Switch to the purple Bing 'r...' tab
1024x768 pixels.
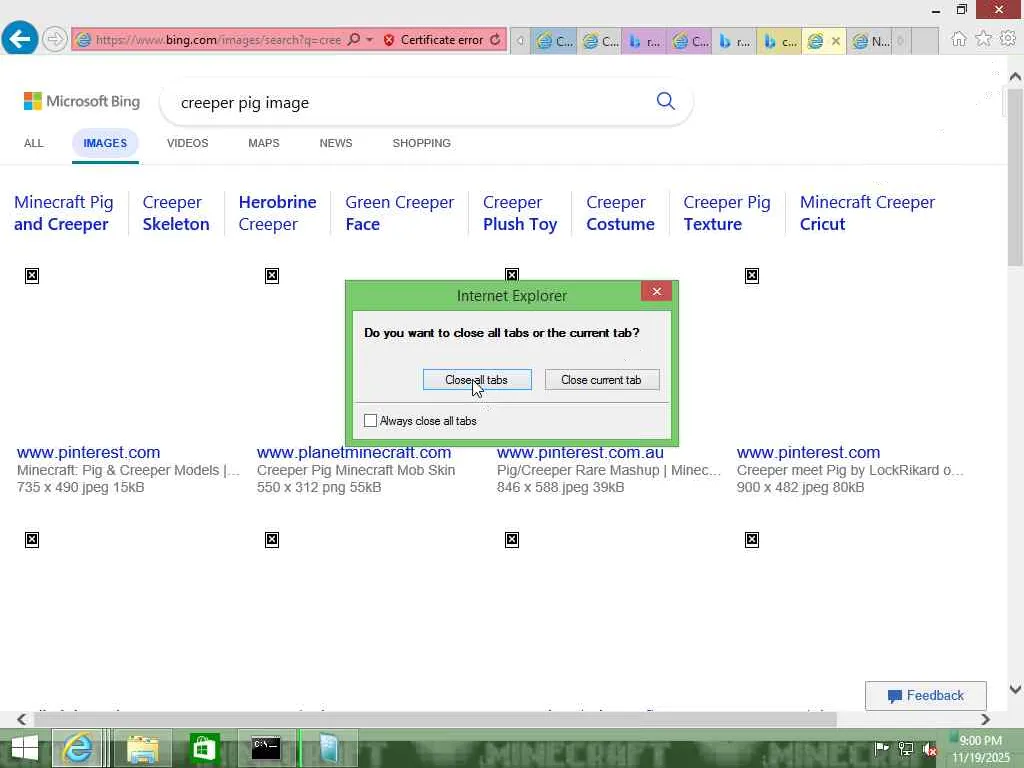tap(644, 41)
